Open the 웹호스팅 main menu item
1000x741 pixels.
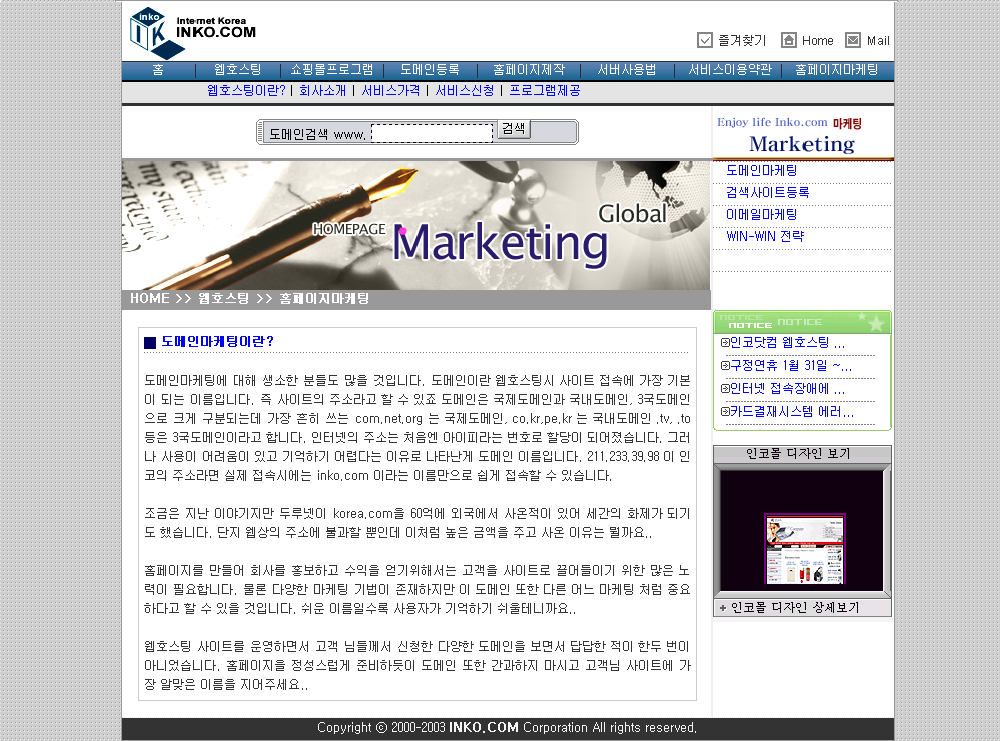pos(237,70)
